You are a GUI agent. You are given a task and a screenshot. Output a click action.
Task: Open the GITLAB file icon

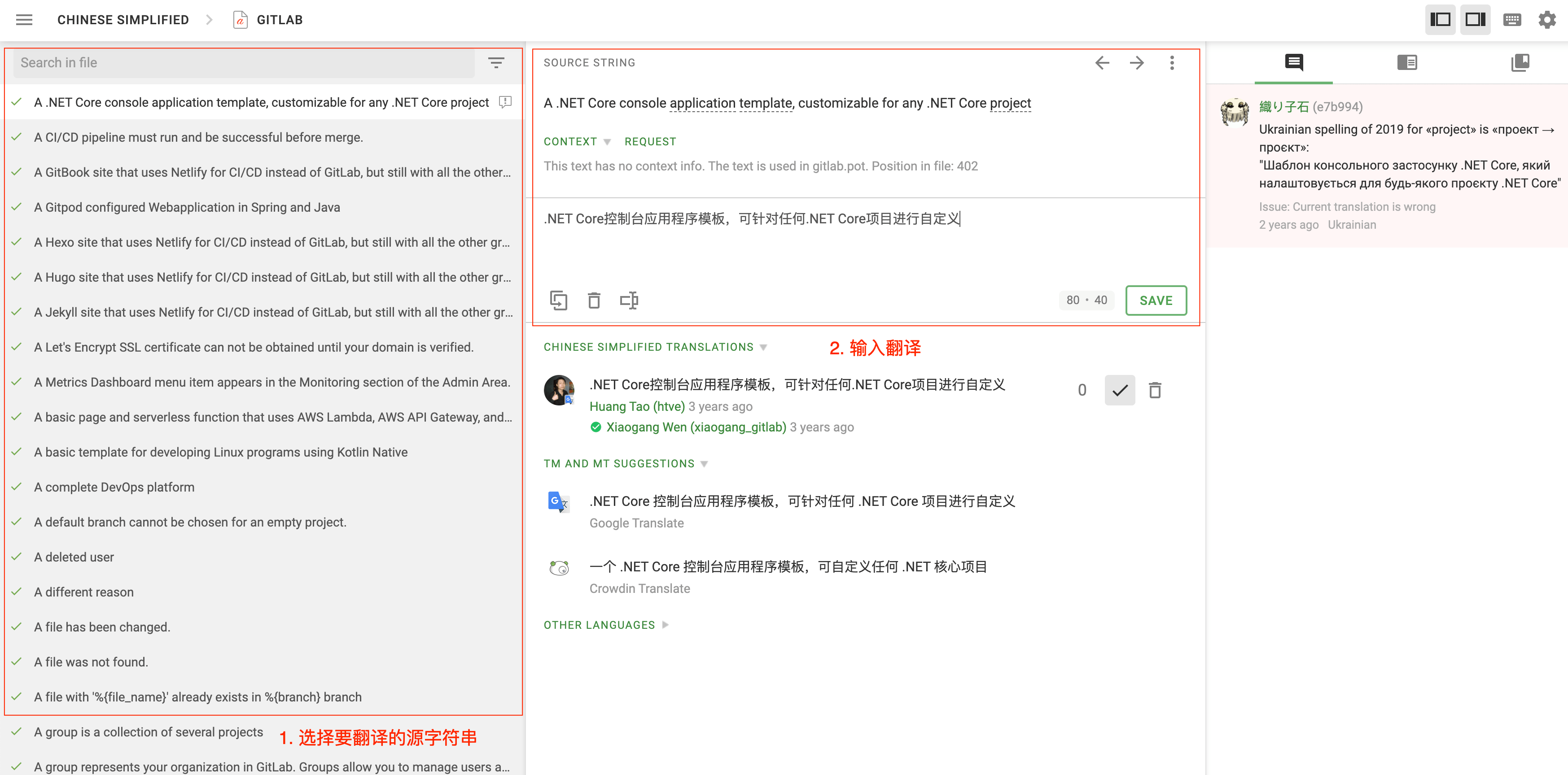[240, 19]
